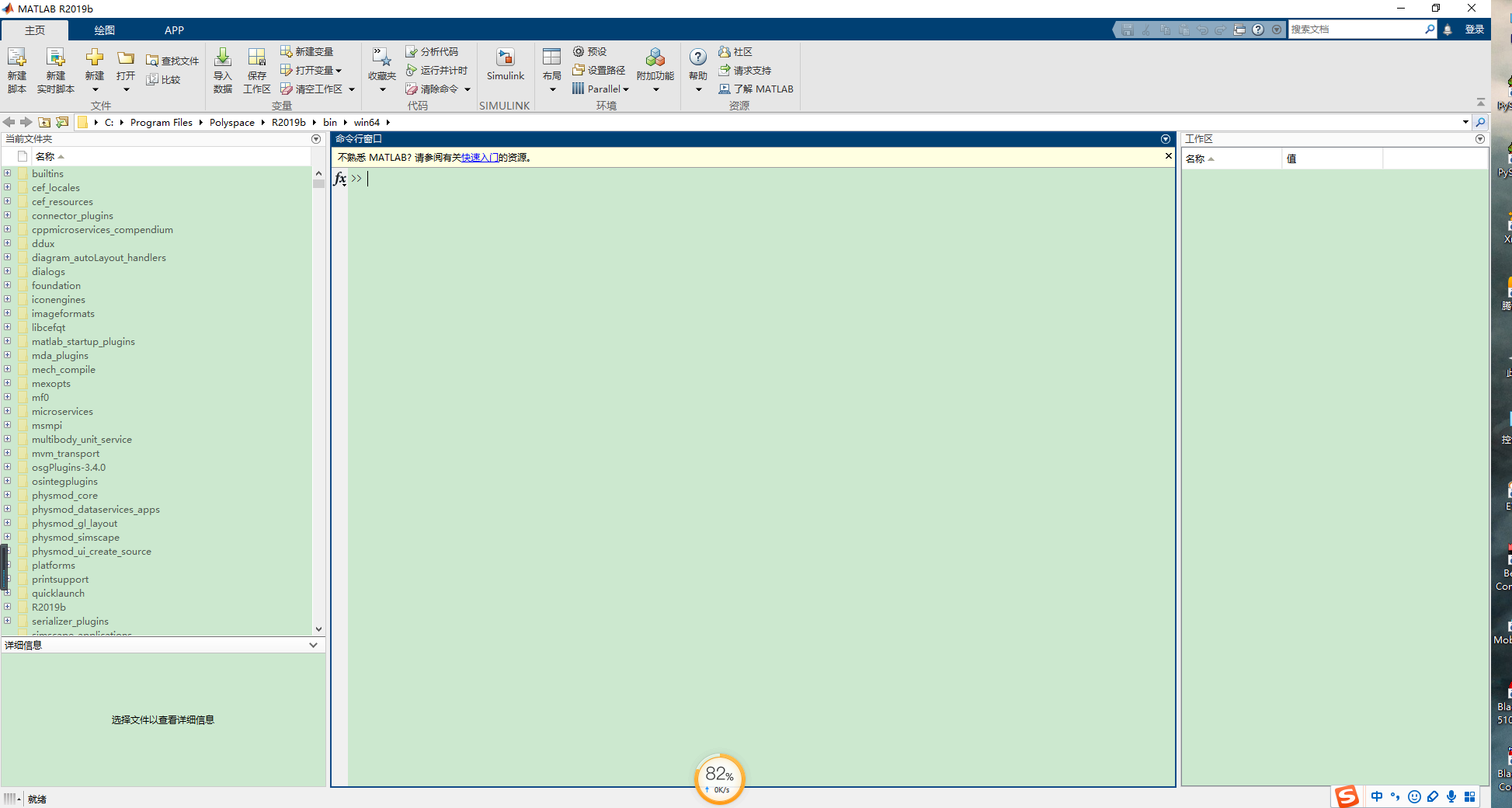The image size is (1512, 808).
Task: Open the 布局 (Layout) dropdown
Action: click(x=552, y=89)
